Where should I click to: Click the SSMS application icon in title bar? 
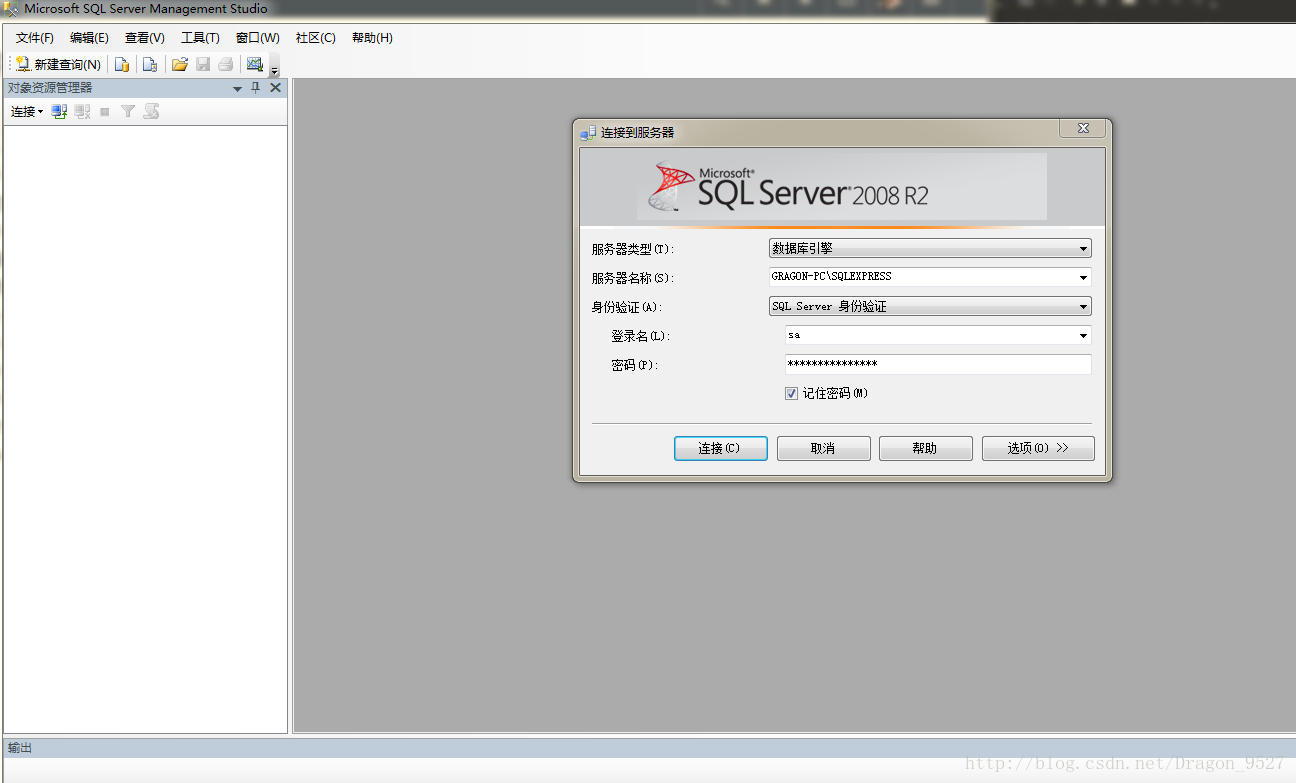tap(11, 9)
